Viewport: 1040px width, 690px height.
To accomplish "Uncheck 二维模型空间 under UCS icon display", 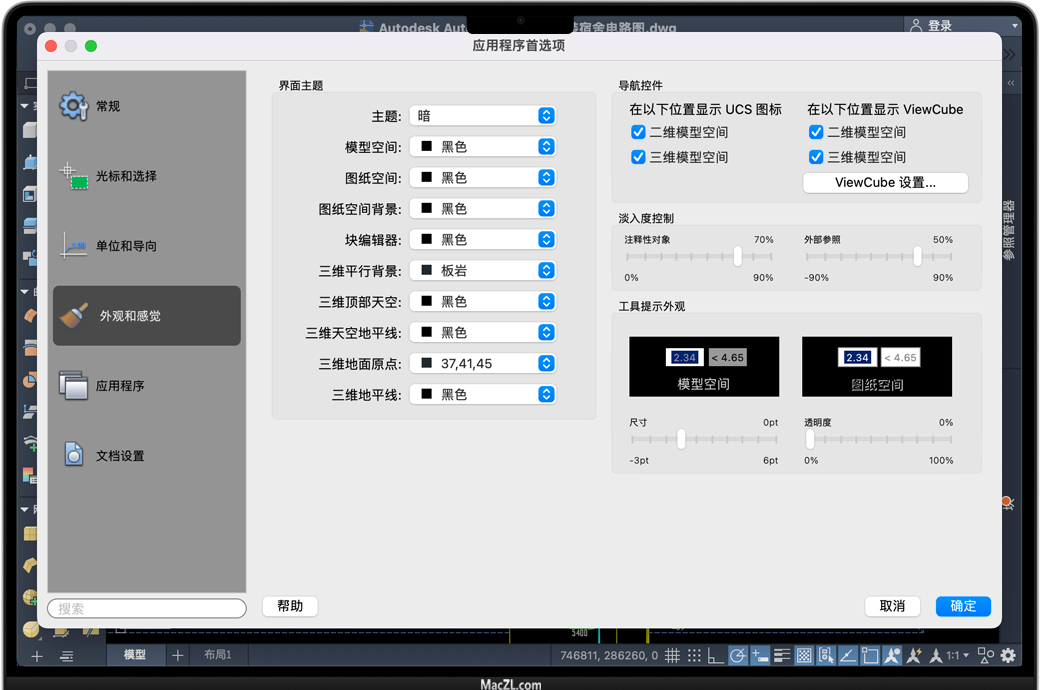I will click(638, 132).
